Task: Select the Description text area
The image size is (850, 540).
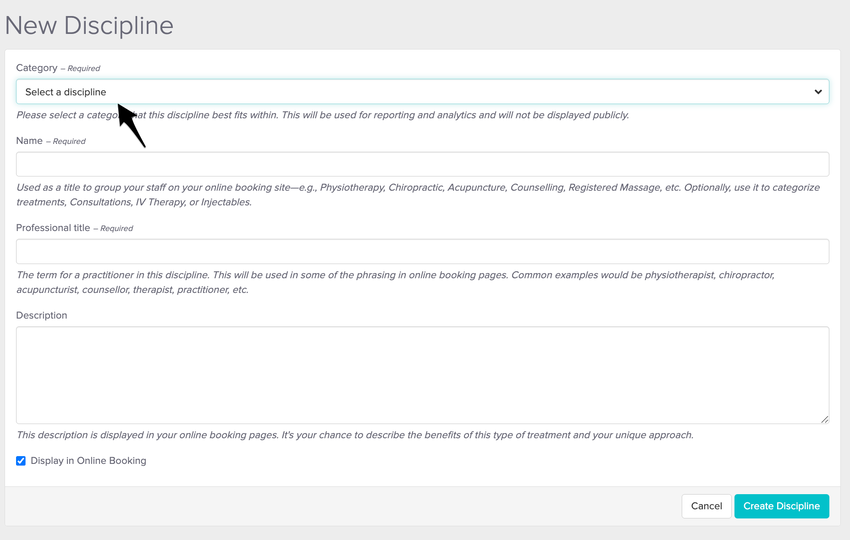Action: pyautogui.click(x=422, y=374)
